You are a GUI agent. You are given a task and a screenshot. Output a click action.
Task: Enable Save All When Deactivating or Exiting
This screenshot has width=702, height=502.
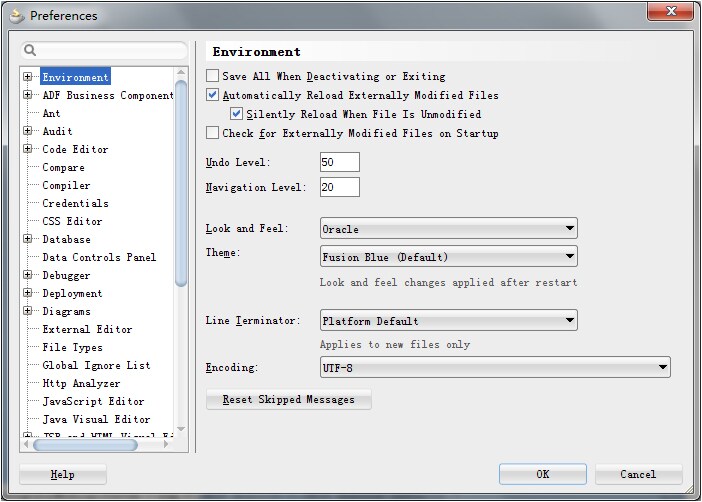[x=212, y=76]
